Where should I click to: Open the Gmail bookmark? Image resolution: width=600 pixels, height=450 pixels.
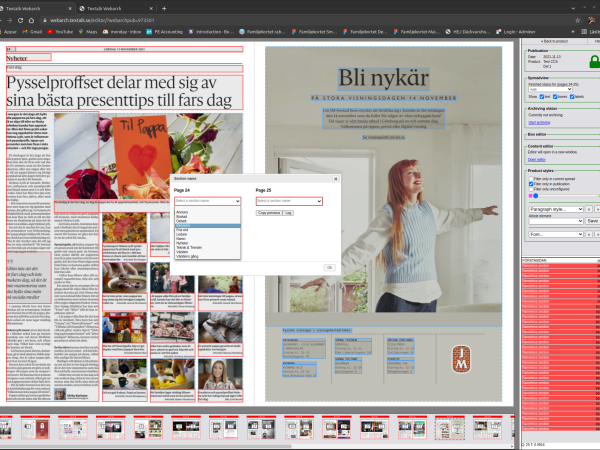click(33, 32)
